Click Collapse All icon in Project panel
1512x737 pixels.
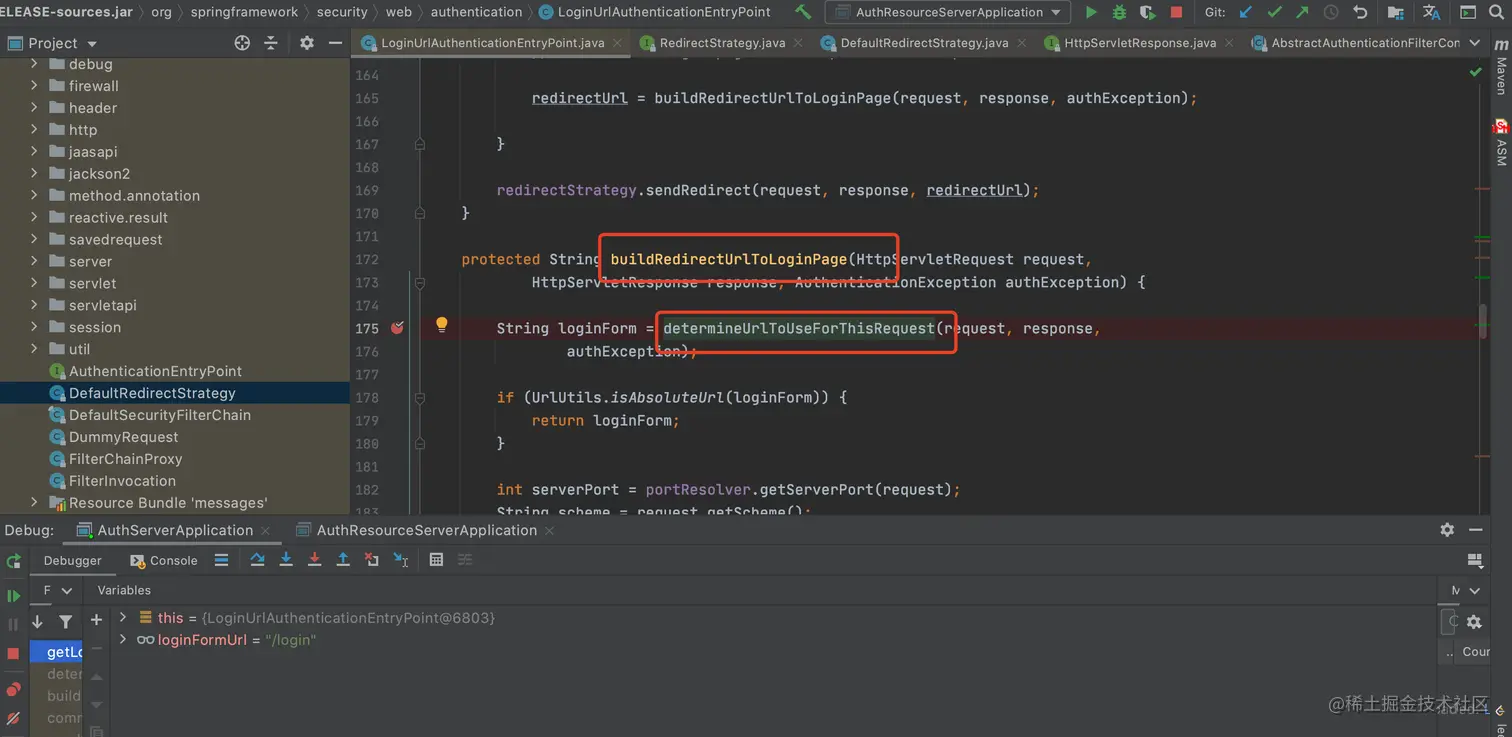coord(271,43)
